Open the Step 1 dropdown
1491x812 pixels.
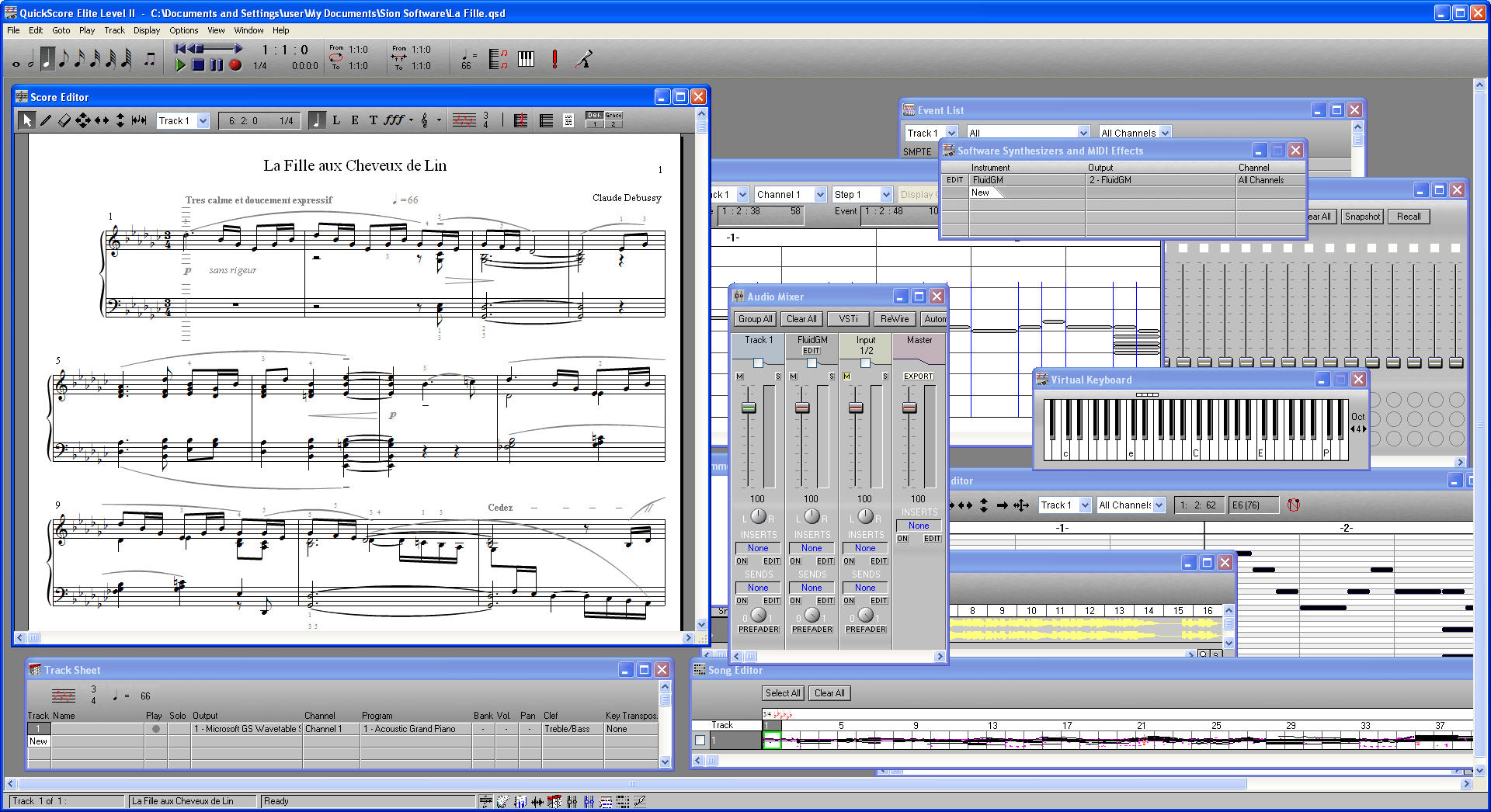pos(862,194)
